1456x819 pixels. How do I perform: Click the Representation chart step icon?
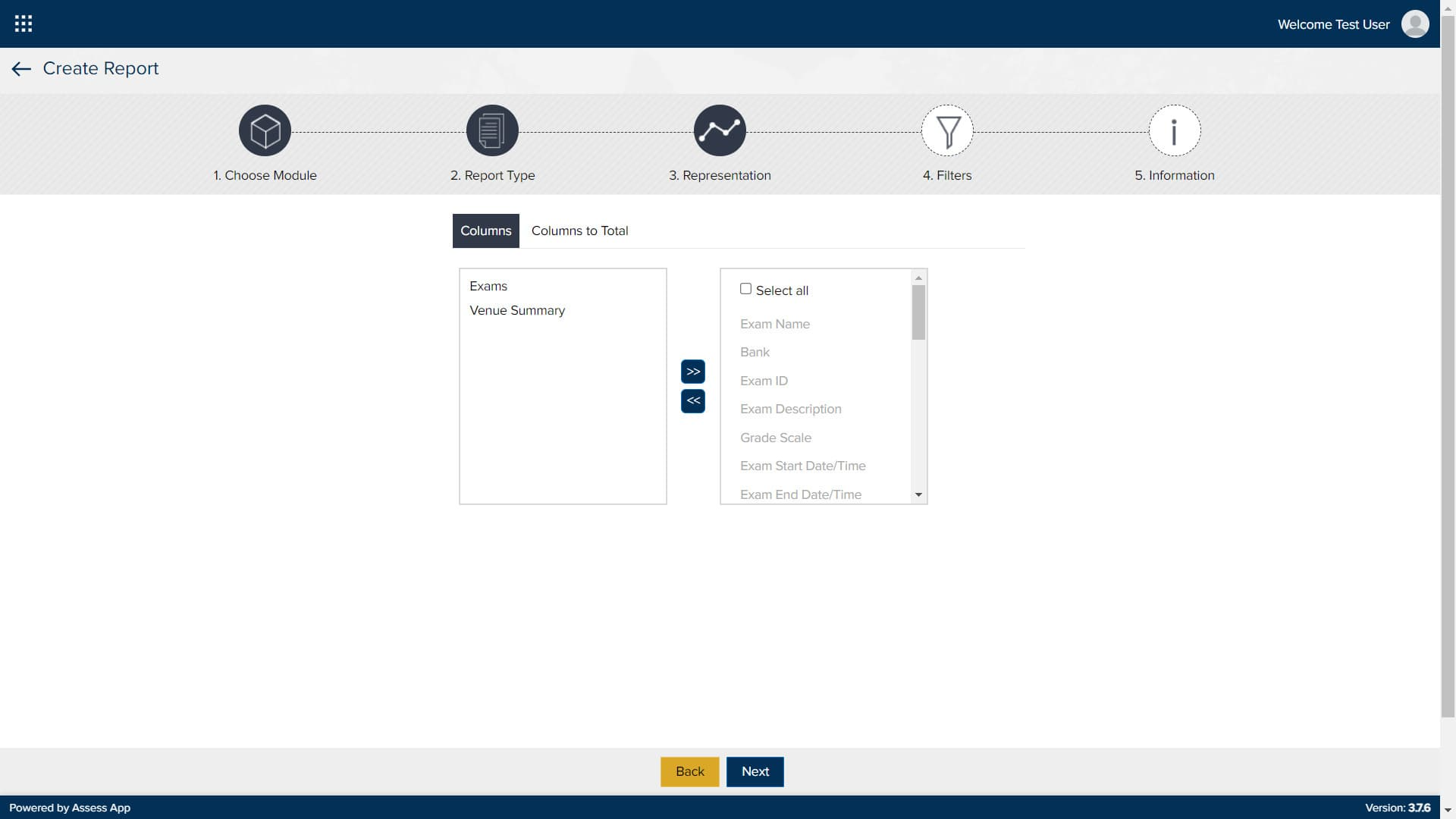[720, 130]
